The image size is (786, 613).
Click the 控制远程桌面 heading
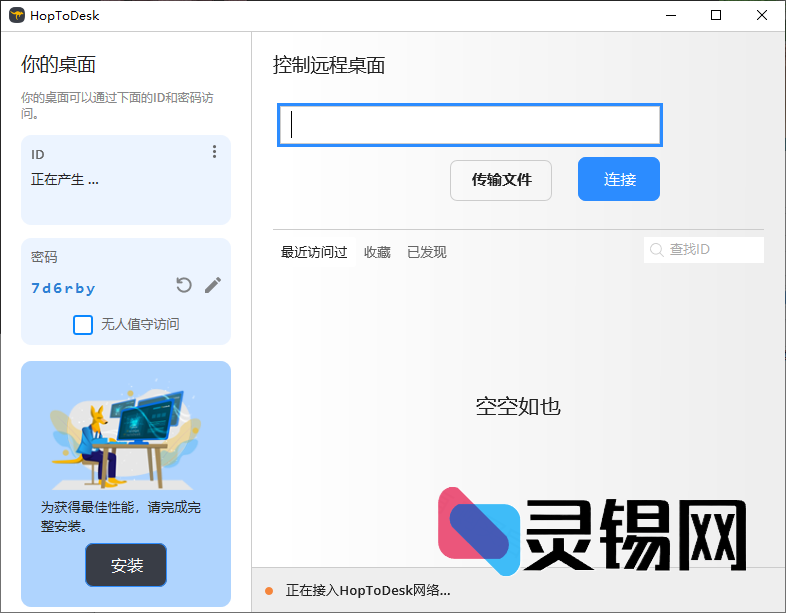pos(329,65)
